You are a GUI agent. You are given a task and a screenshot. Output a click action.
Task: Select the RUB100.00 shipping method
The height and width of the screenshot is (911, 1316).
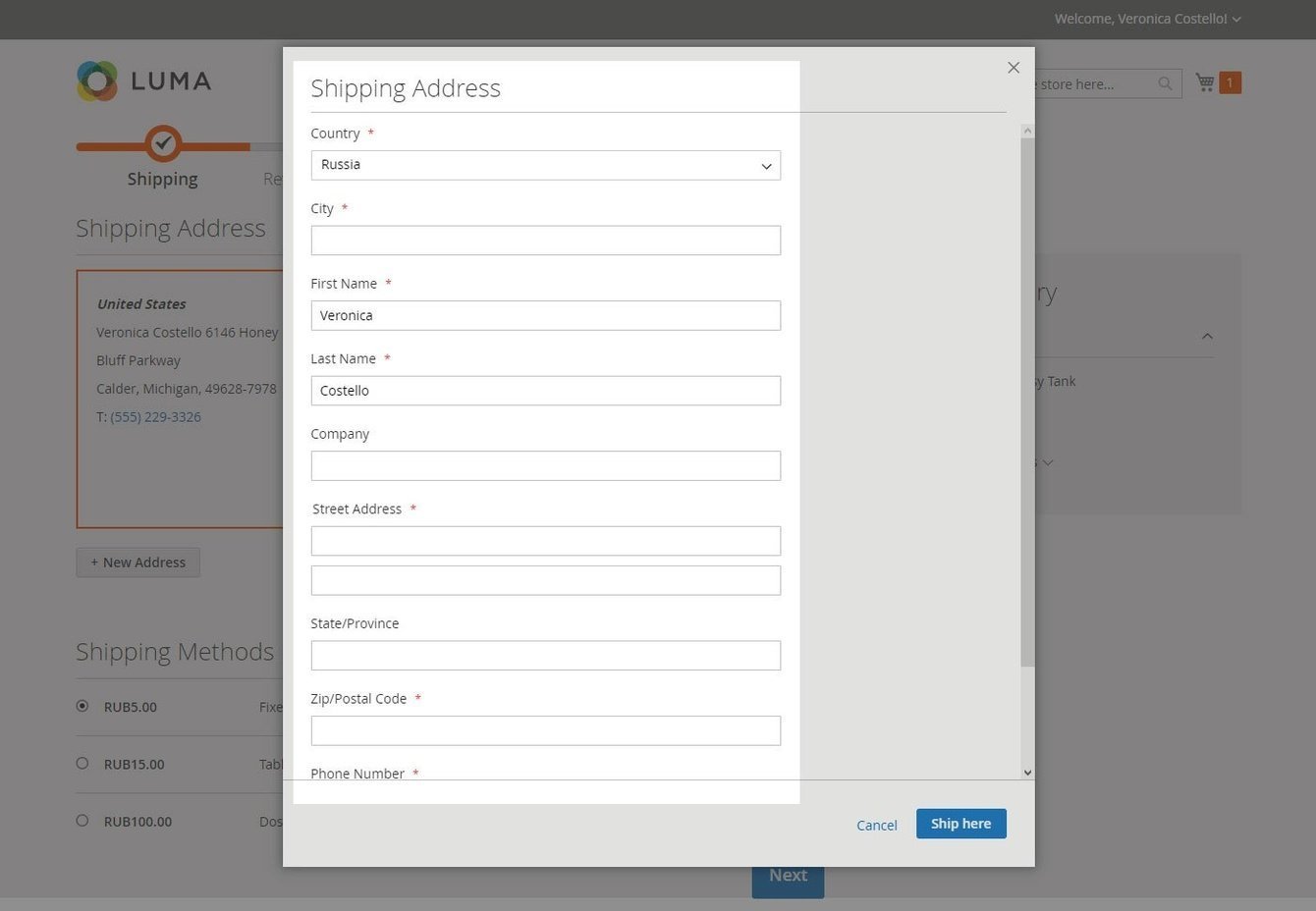pyautogui.click(x=82, y=821)
